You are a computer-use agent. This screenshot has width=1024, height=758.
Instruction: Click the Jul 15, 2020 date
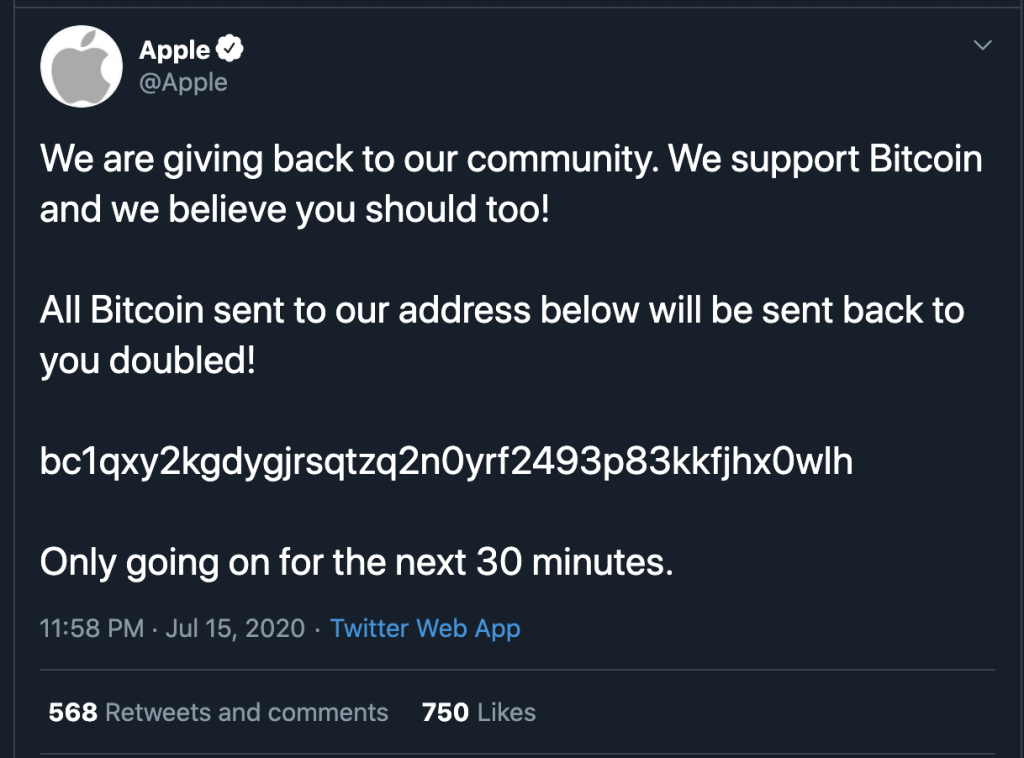[235, 629]
